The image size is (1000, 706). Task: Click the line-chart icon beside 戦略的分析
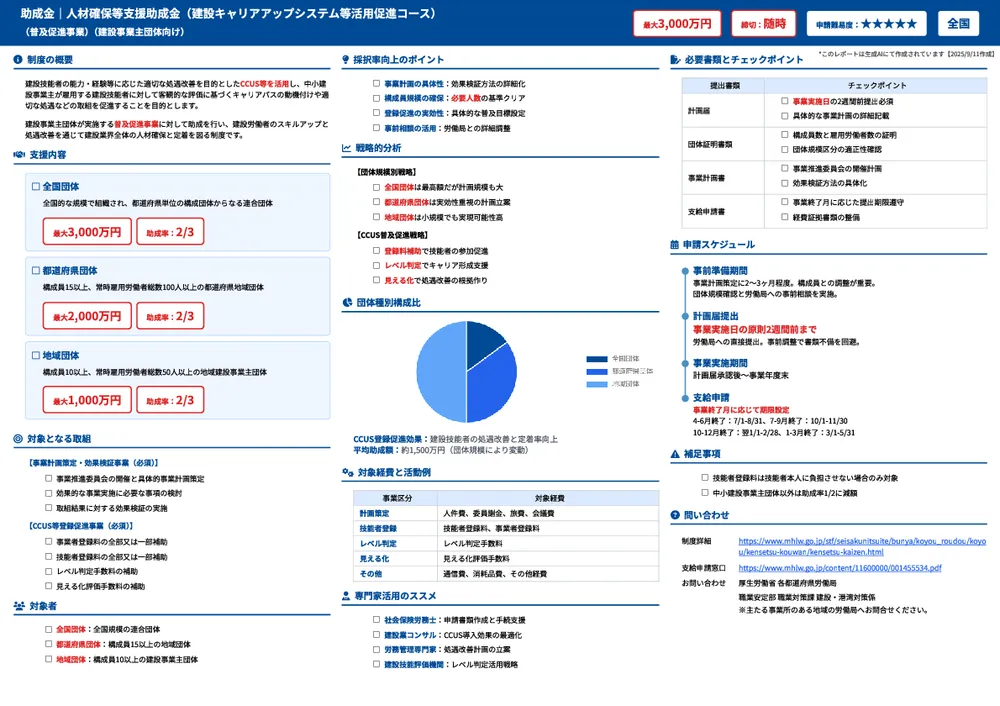pyautogui.click(x=344, y=149)
